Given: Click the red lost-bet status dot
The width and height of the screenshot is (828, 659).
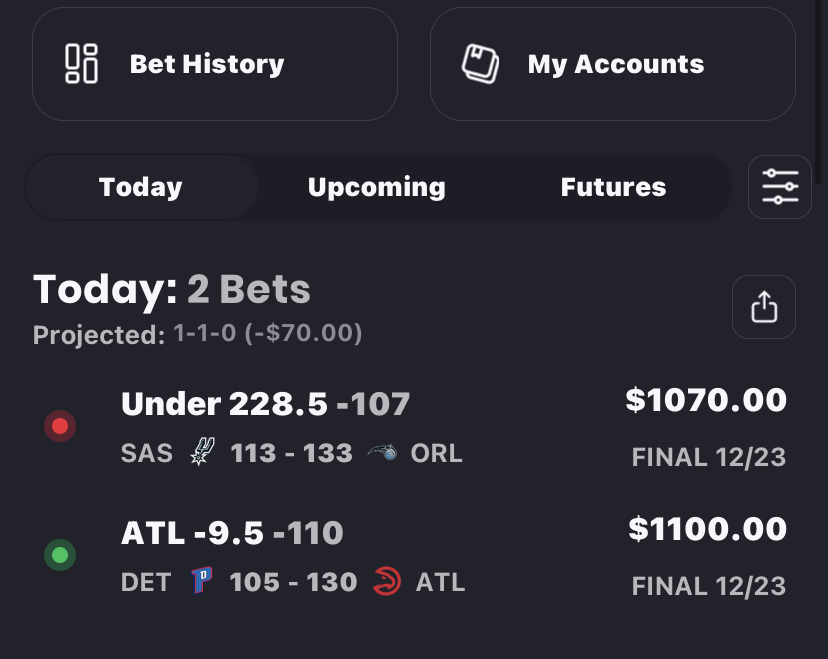Looking at the screenshot, I should tap(60, 427).
